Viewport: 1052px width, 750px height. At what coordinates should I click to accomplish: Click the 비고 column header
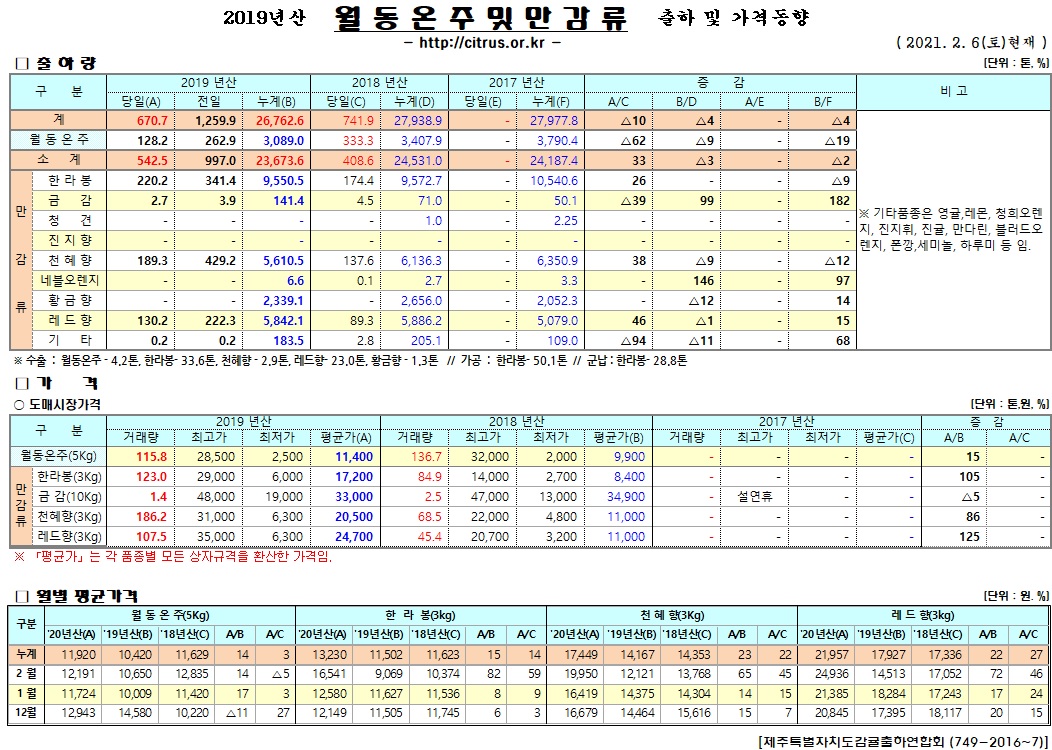[953, 91]
